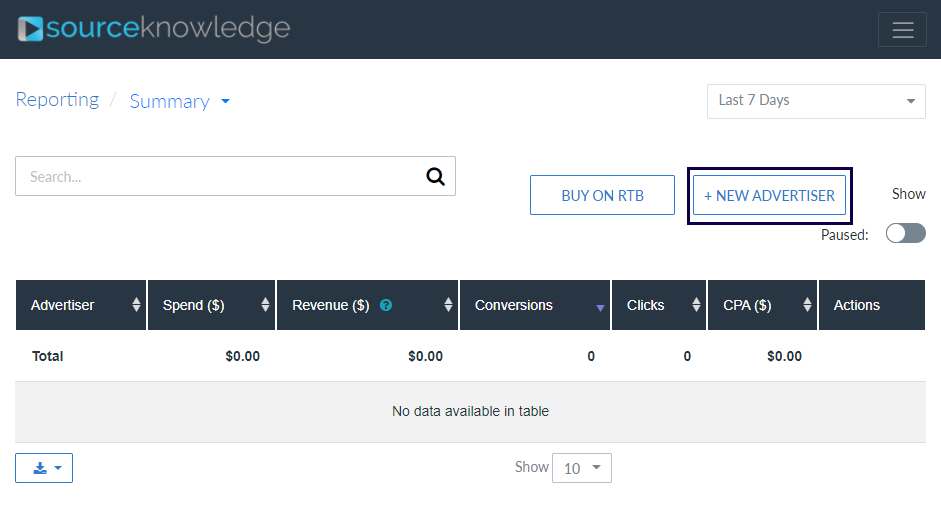
Task: Click the Clicks column header
Action: 645,305
